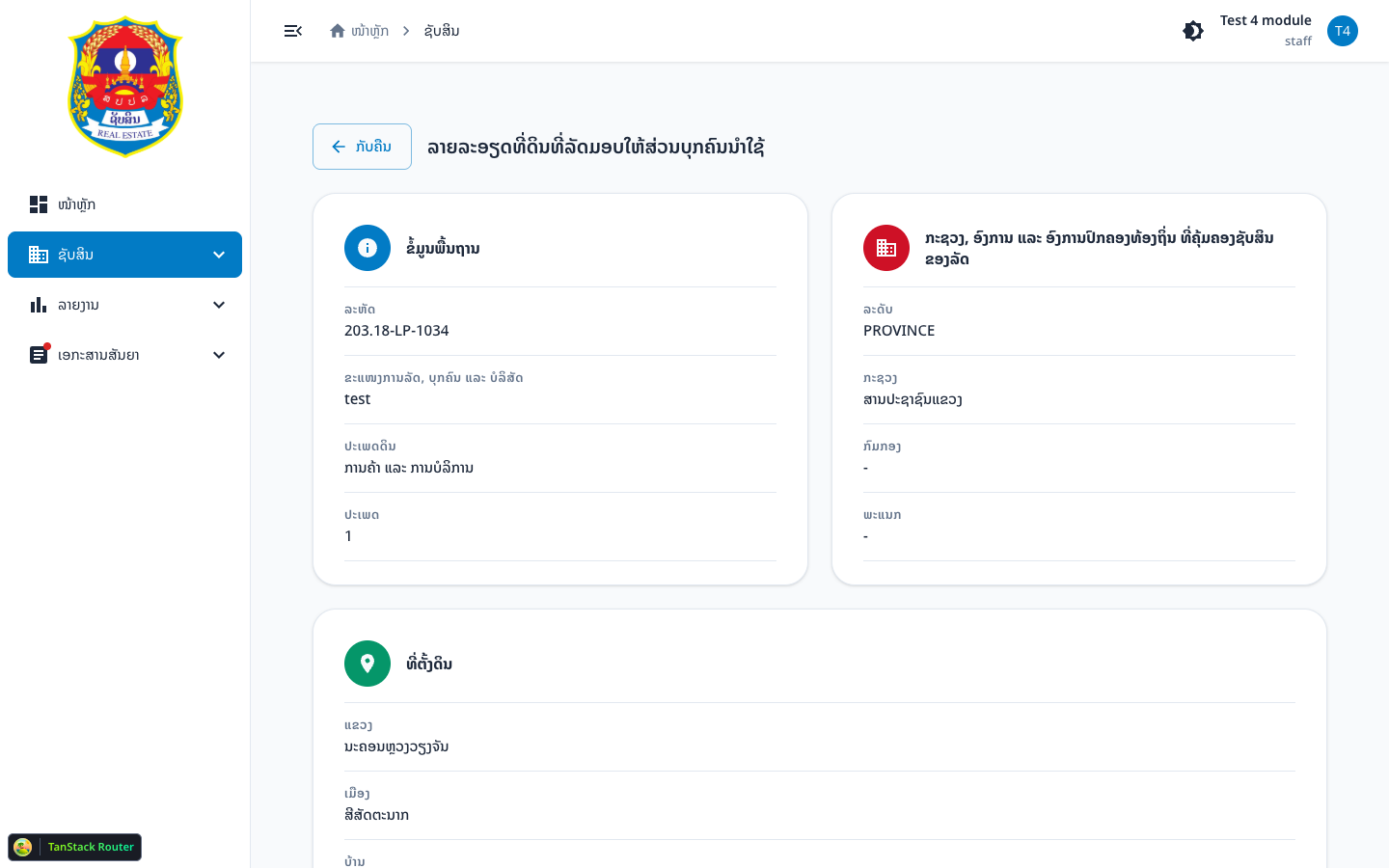Click the dashboard grid icon in sidebar
The image size is (1389, 868).
point(39,204)
